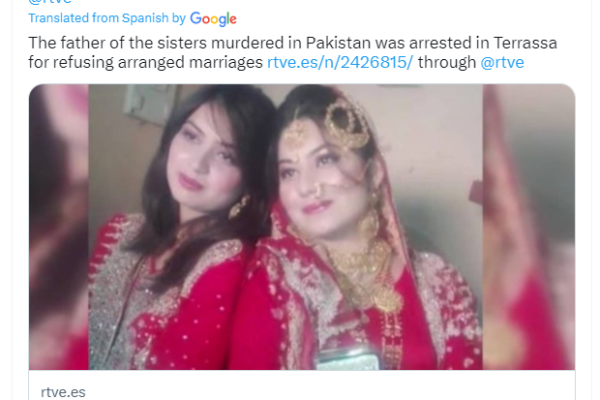Open the rtve.es/n/2426815/ link
The height and width of the screenshot is (400, 600).
[340, 62]
